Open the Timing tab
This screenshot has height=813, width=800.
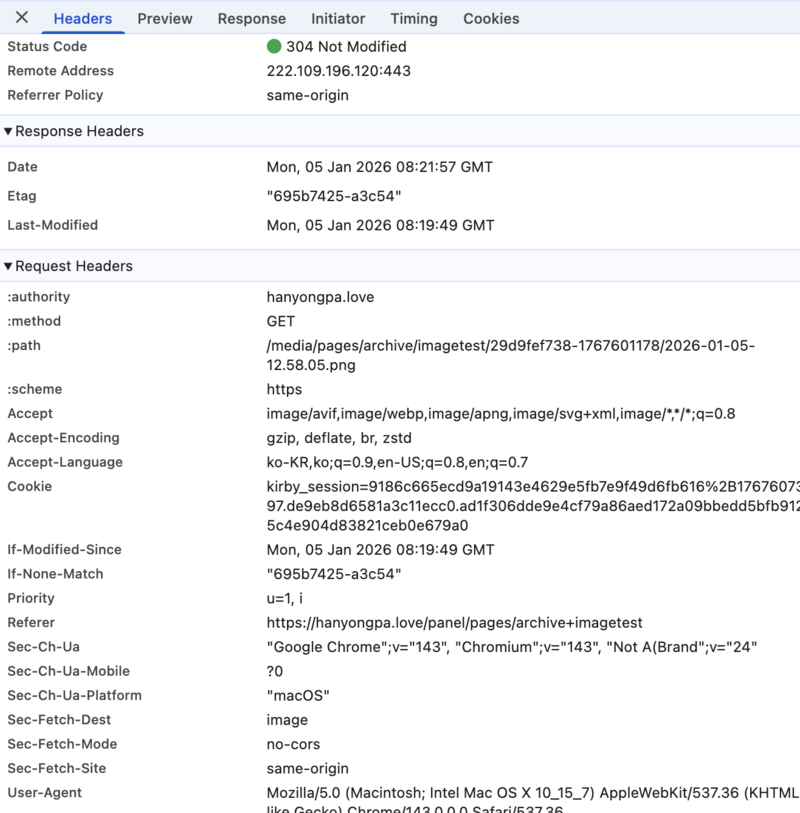pos(414,18)
